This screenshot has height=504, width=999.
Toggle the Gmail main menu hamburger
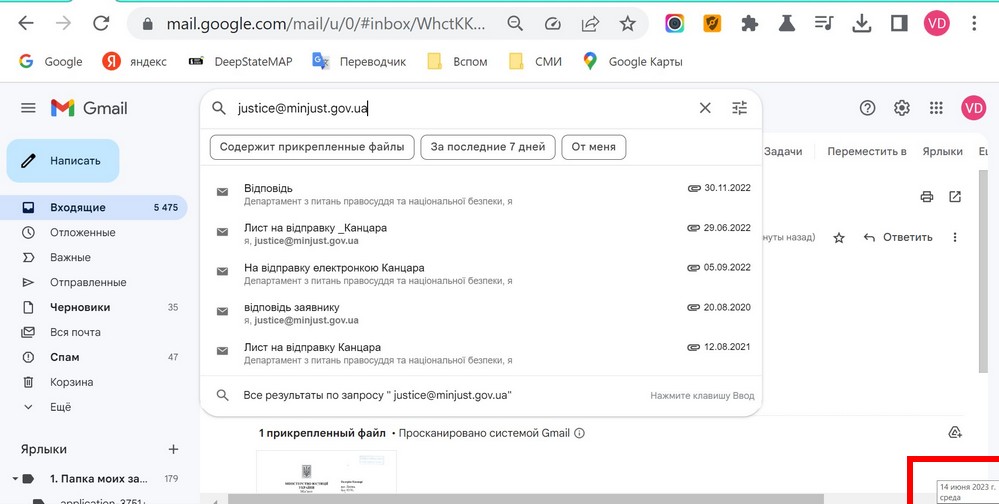click(28, 108)
